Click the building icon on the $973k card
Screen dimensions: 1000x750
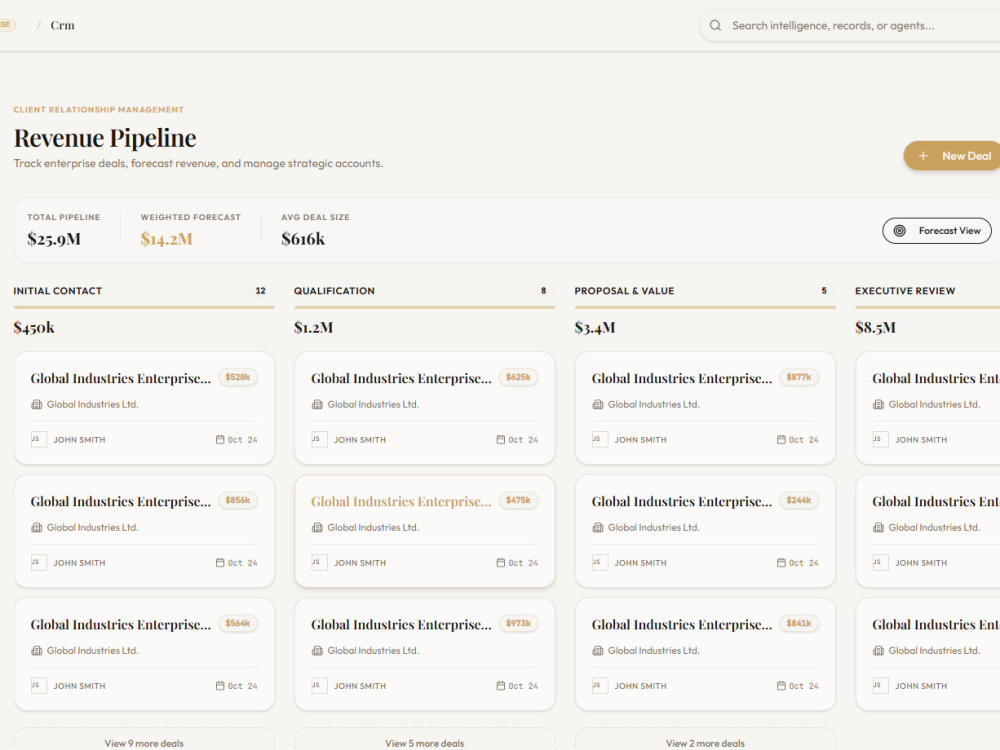coord(317,651)
